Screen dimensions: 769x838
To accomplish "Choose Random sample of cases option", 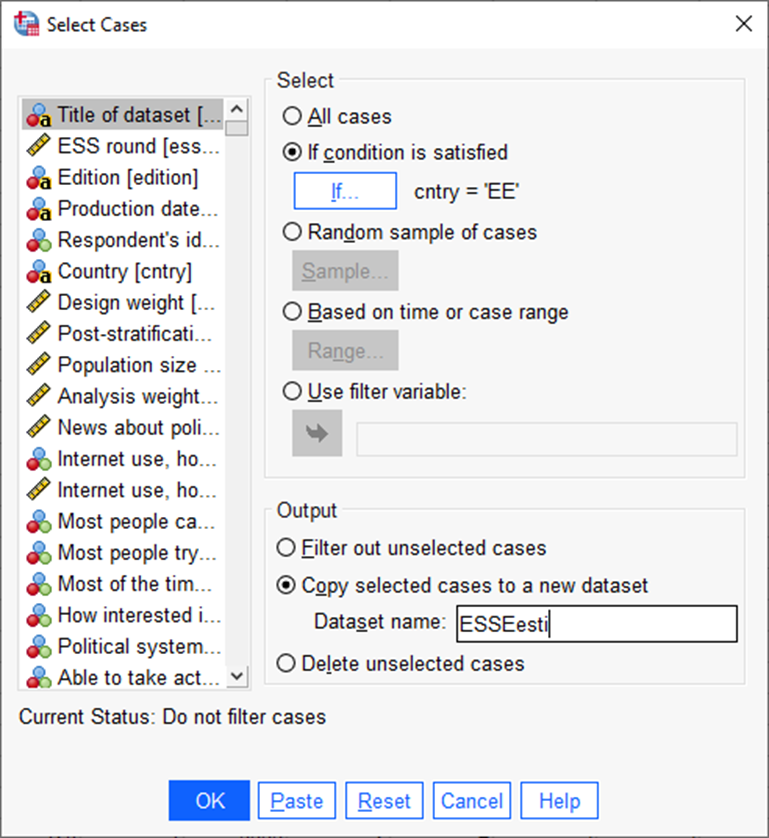I will (292, 232).
